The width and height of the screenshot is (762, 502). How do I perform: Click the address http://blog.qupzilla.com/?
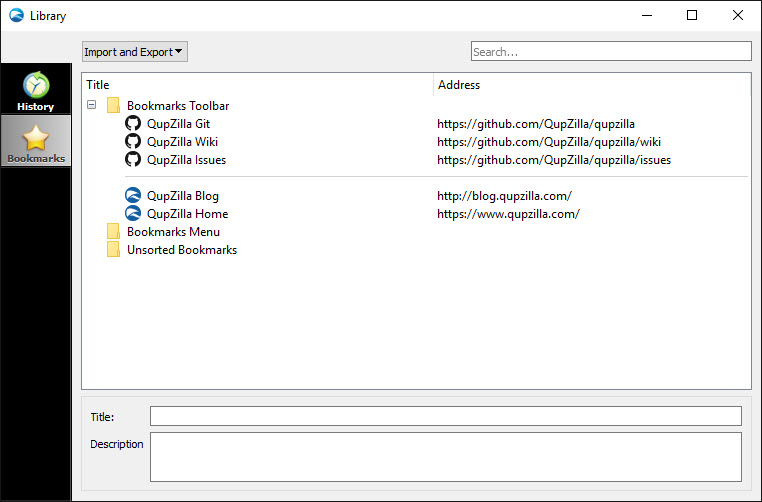click(x=504, y=196)
